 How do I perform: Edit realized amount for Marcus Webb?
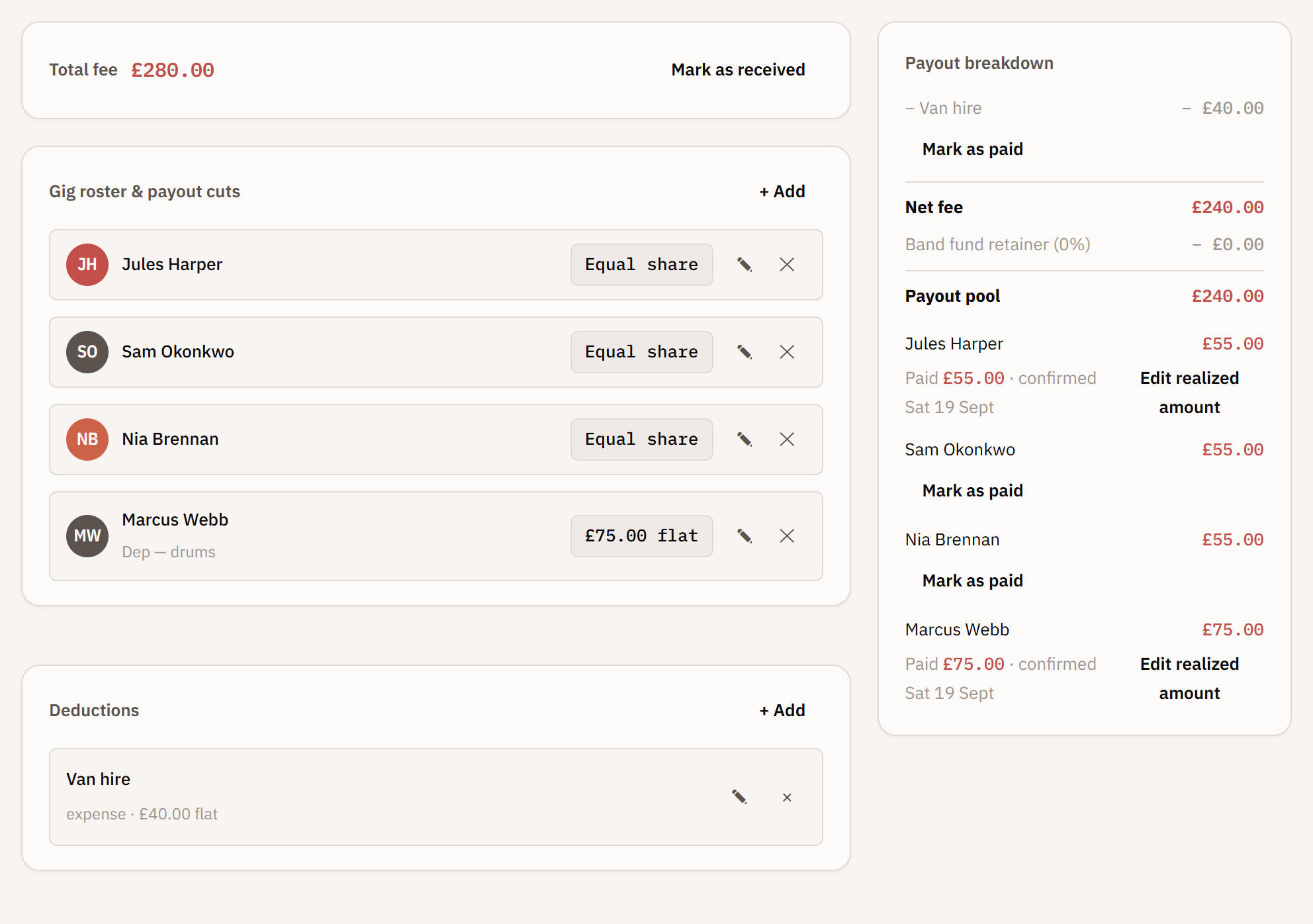click(1189, 678)
